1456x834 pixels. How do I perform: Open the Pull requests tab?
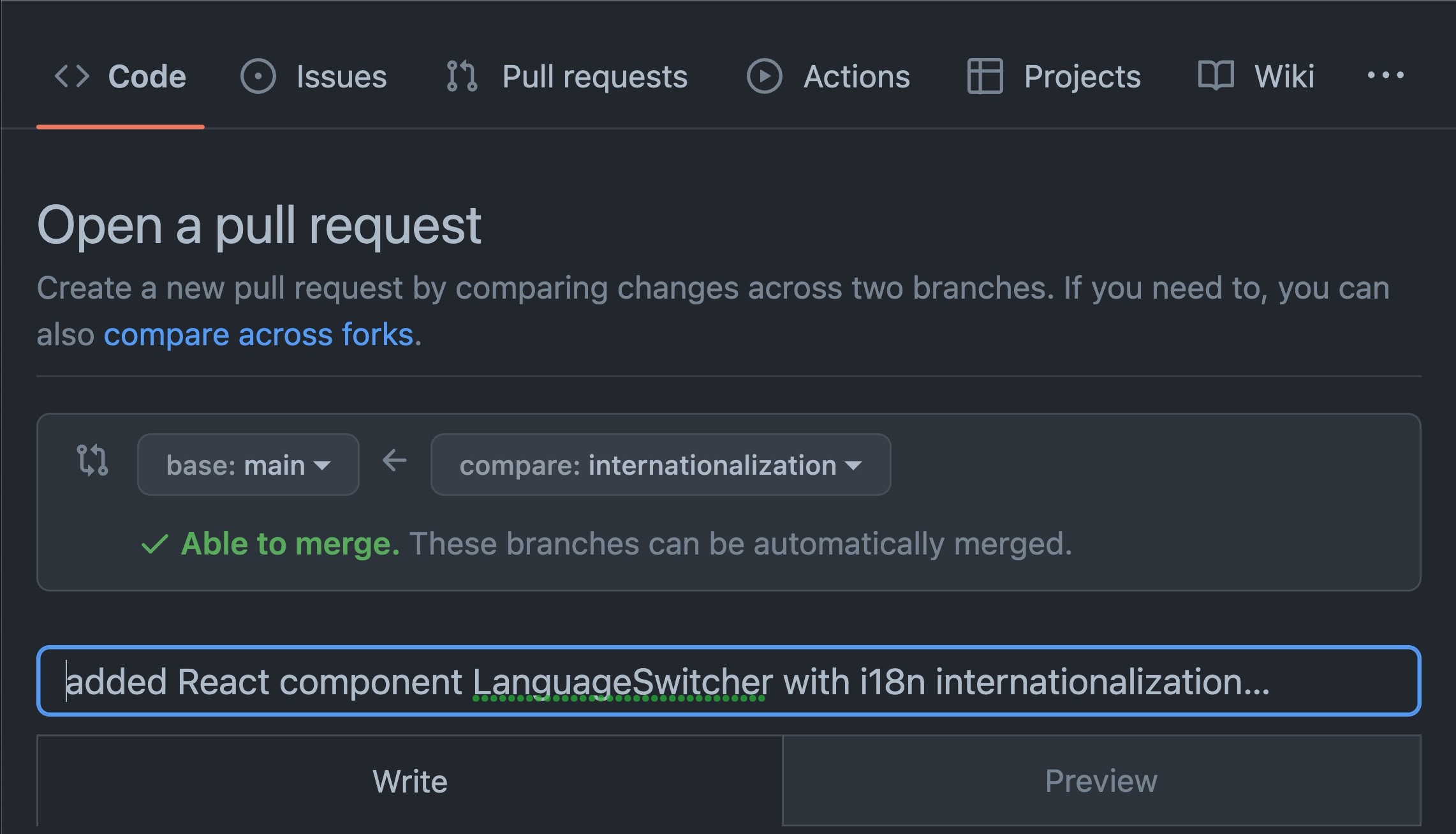[594, 77]
